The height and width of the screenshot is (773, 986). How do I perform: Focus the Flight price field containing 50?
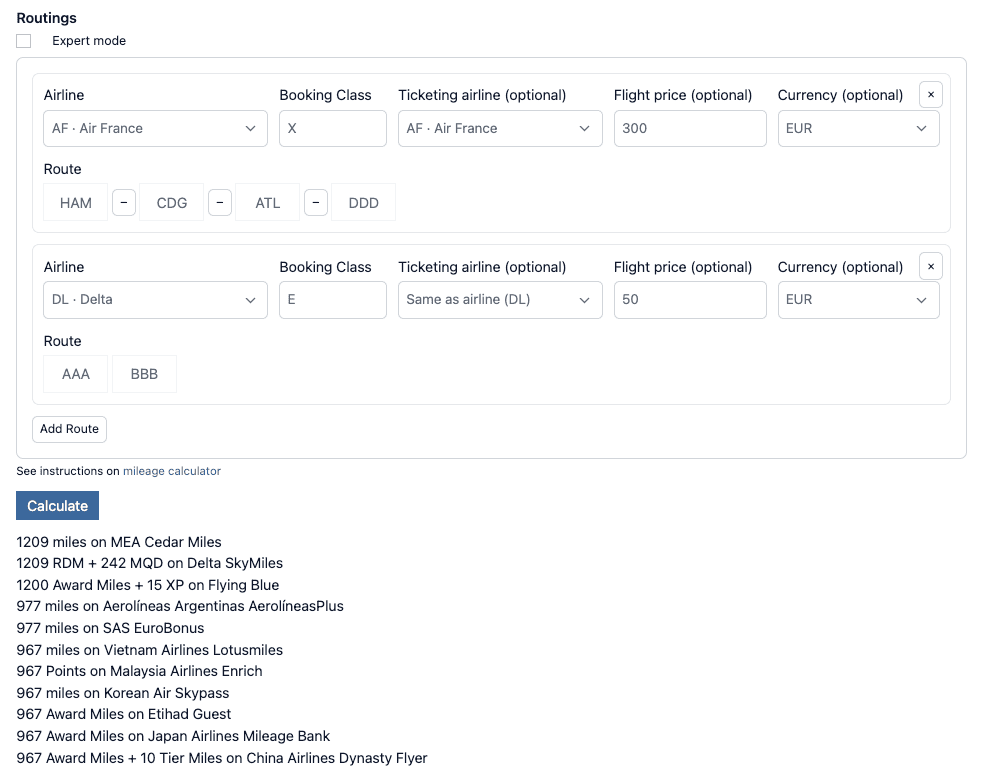(x=690, y=300)
